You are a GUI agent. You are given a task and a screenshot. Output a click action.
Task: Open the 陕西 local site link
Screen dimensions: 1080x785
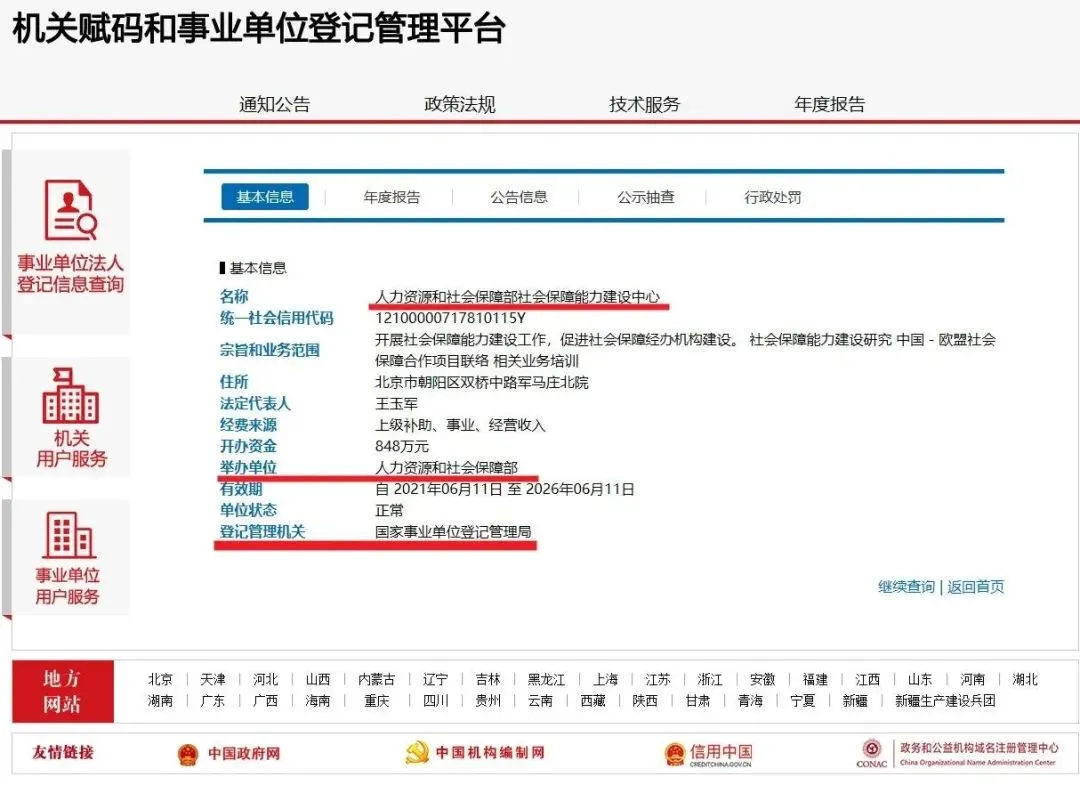coord(645,701)
